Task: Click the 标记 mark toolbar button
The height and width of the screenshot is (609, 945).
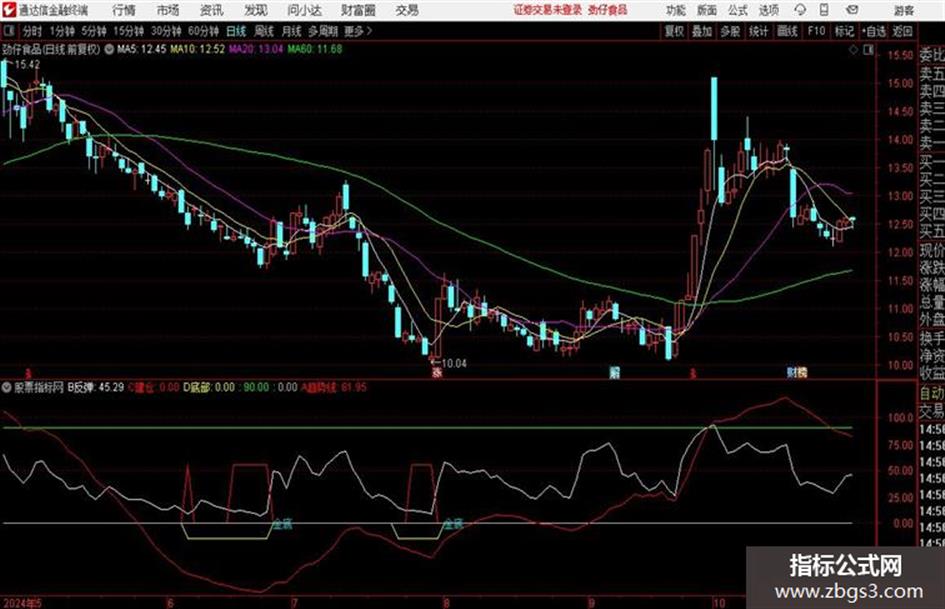Action: (844, 31)
